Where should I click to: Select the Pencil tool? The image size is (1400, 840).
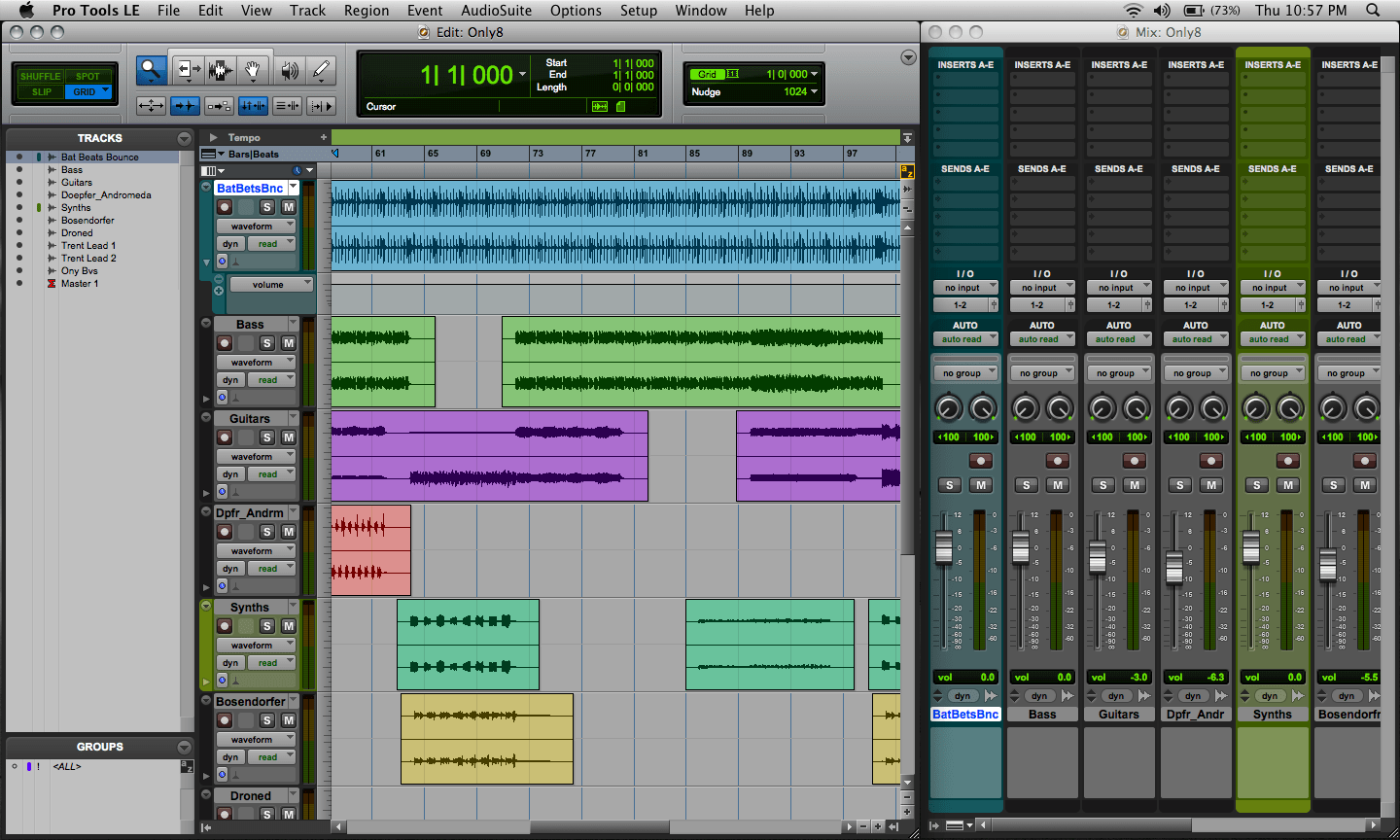point(321,70)
